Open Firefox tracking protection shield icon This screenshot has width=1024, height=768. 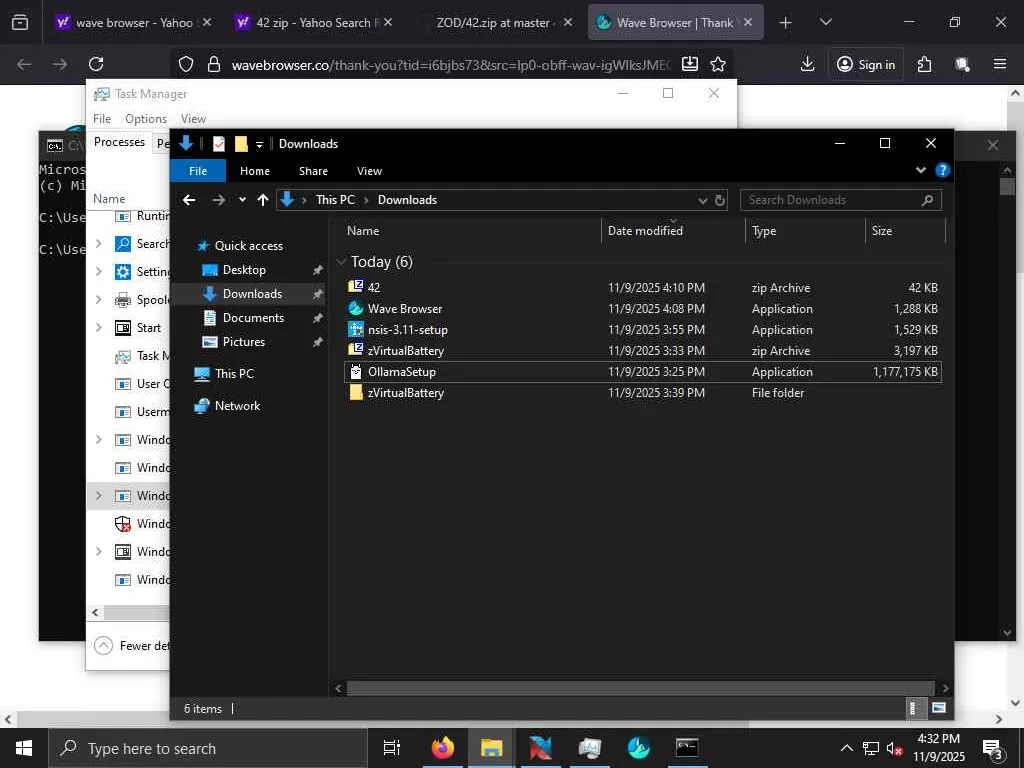coord(186,64)
